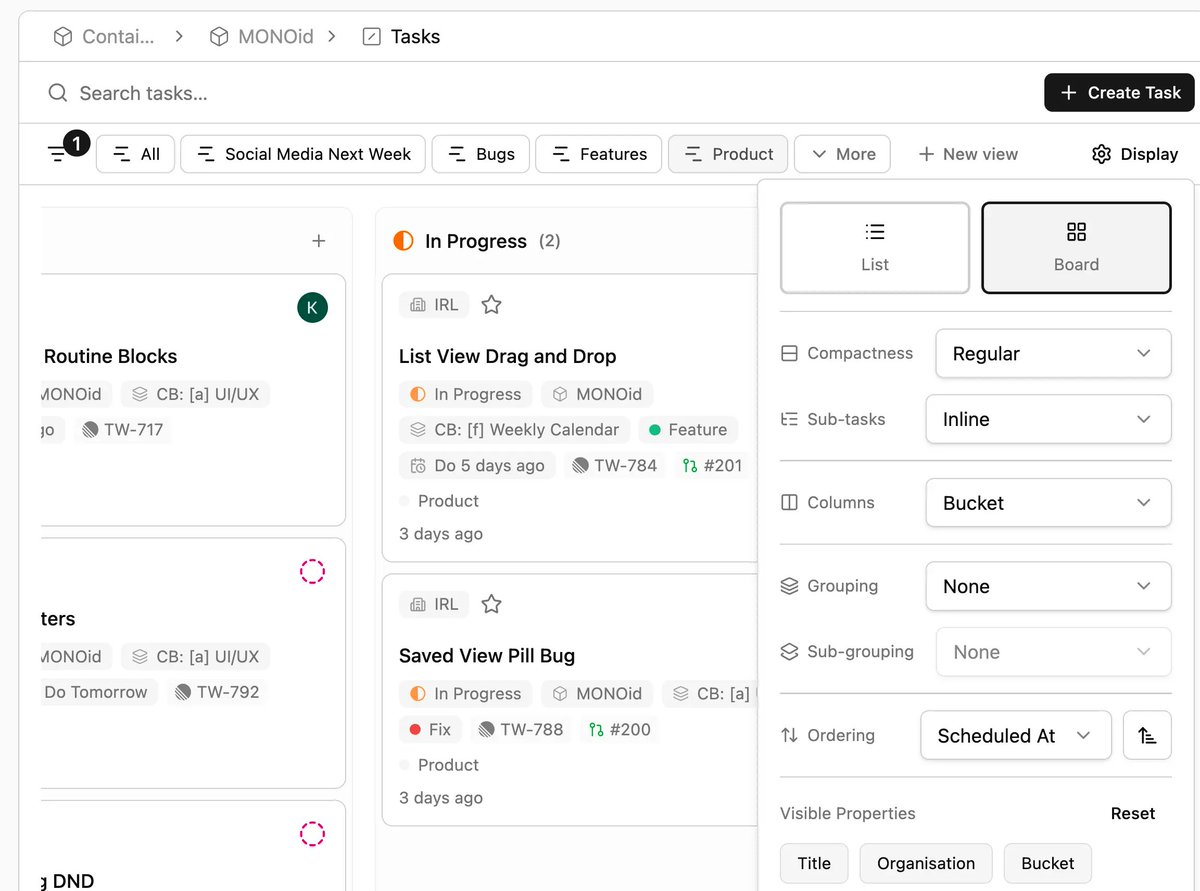The height and width of the screenshot is (891, 1200).
Task: Star the Saved View Pill Bug card
Action: click(x=491, y=604)
